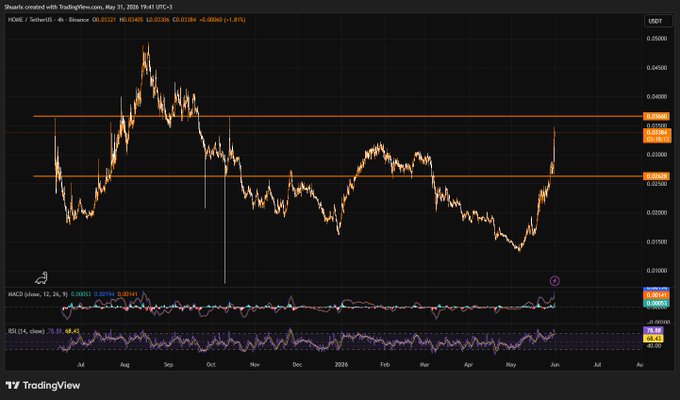This screenshot has height=400, width=680.
Task: Open the purple lightning event marker
Action: click(555, 281)
